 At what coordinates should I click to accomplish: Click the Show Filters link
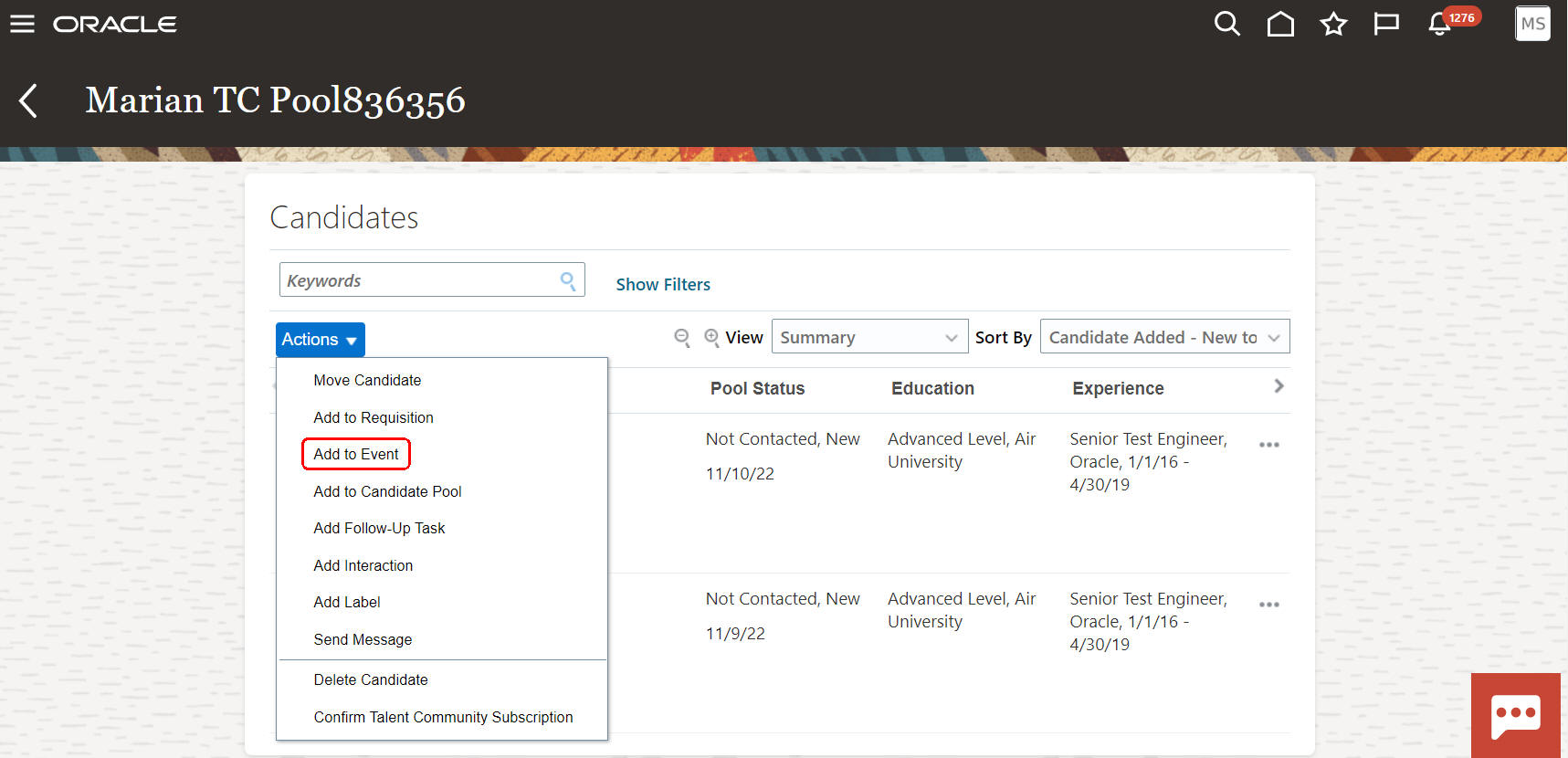[663, 284]
